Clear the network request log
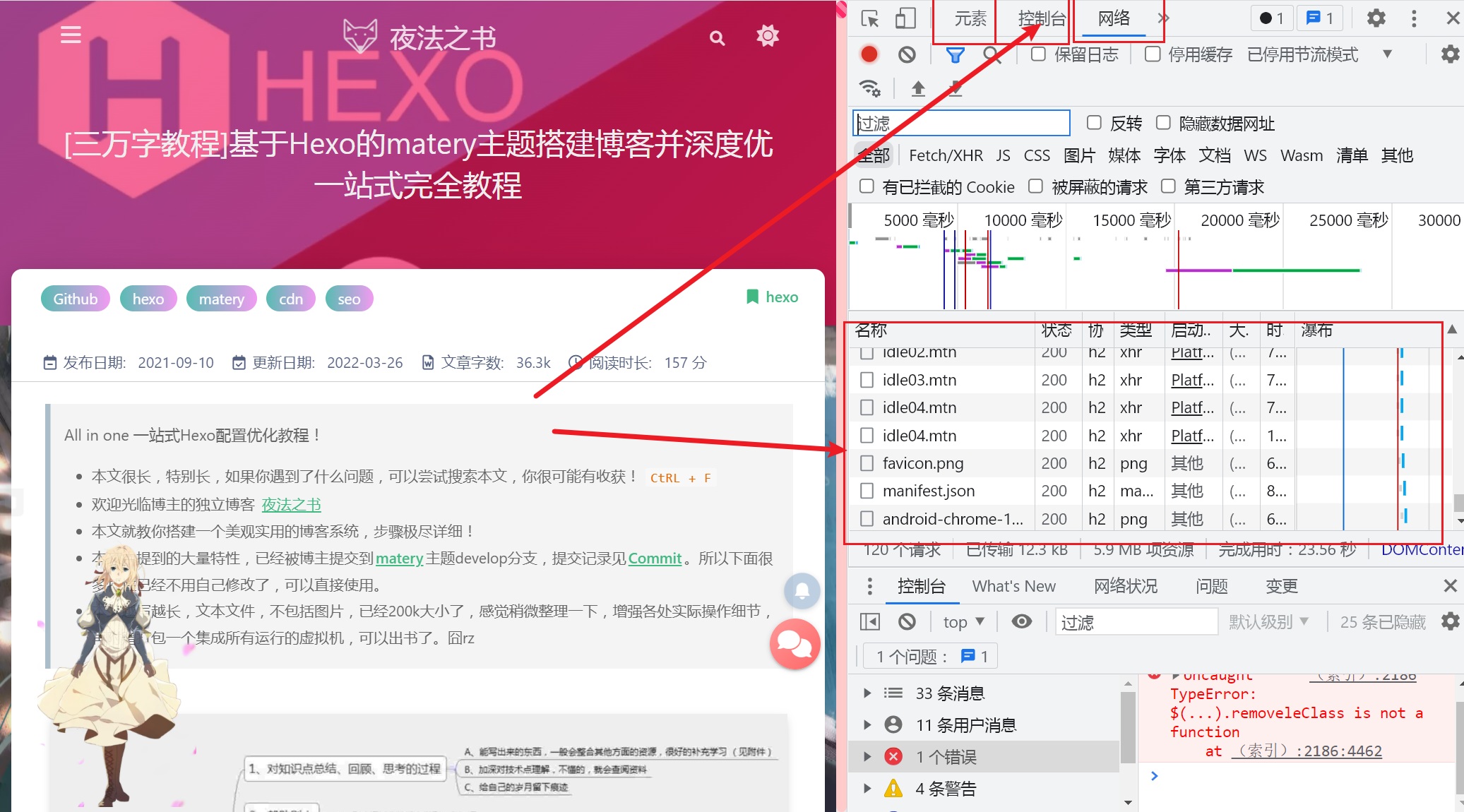Image resolution: width=1464 pixels, height=812 pixels. click(907, 54)
